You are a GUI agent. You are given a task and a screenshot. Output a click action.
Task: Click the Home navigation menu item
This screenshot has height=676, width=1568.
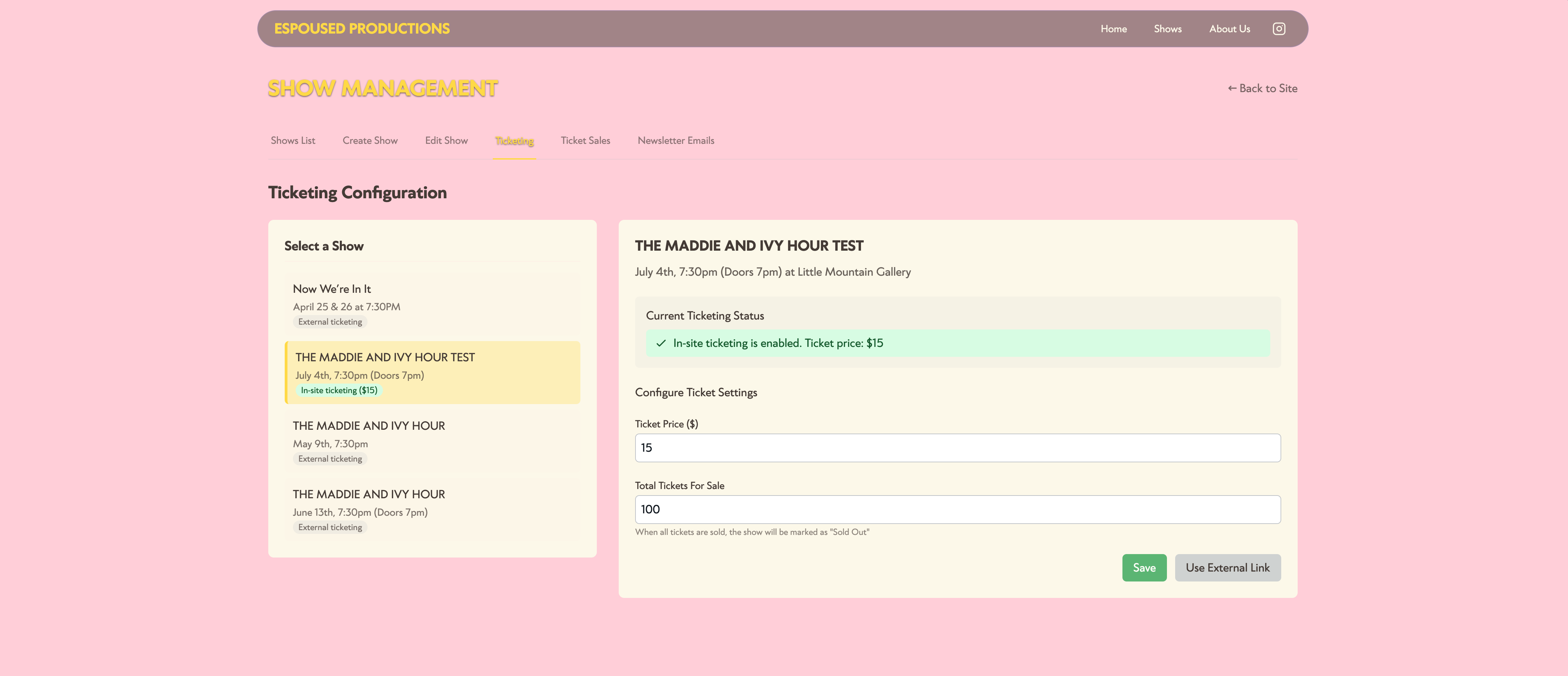click(1113, 28)
